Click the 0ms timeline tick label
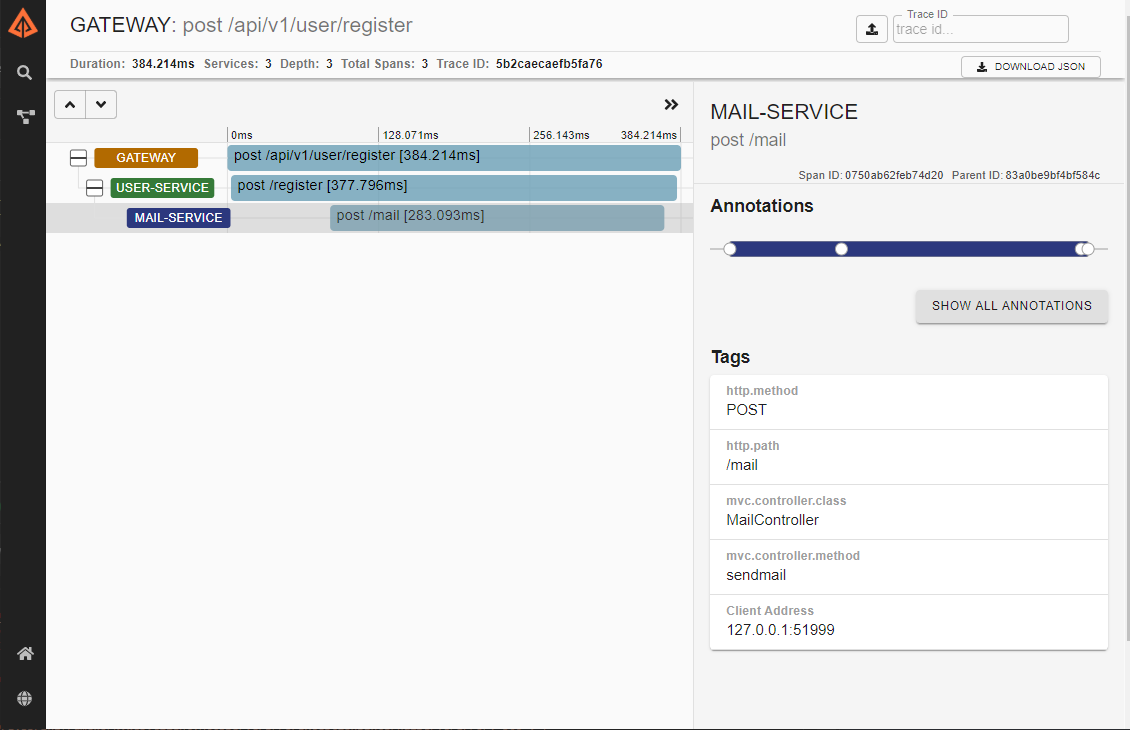 tap(242, 135)
